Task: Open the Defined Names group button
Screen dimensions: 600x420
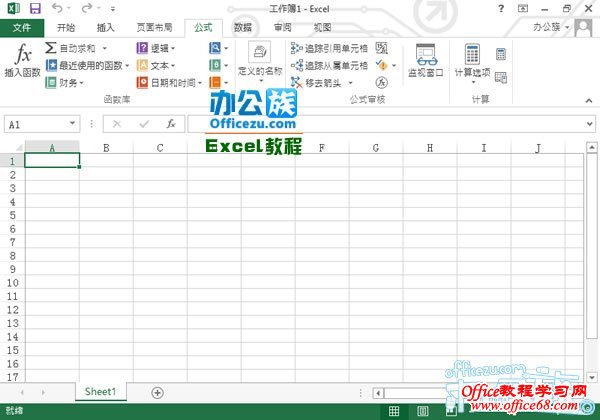Action: coord(260,61)
